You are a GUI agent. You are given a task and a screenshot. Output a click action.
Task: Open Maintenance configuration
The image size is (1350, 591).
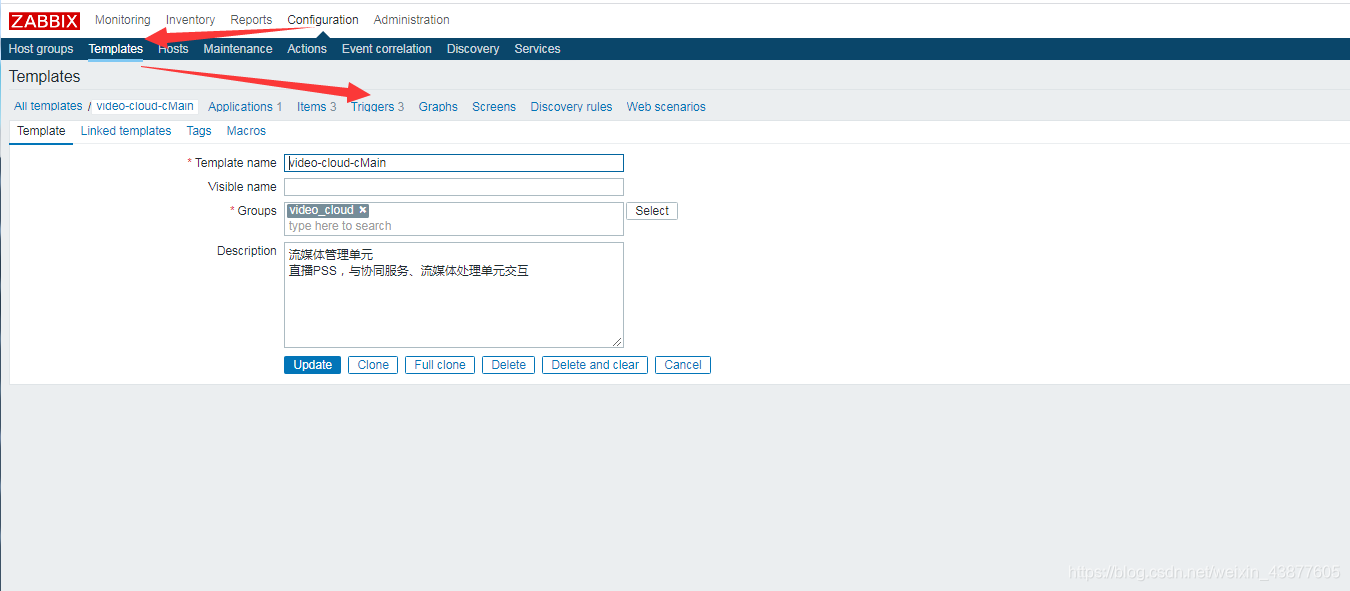238,49
